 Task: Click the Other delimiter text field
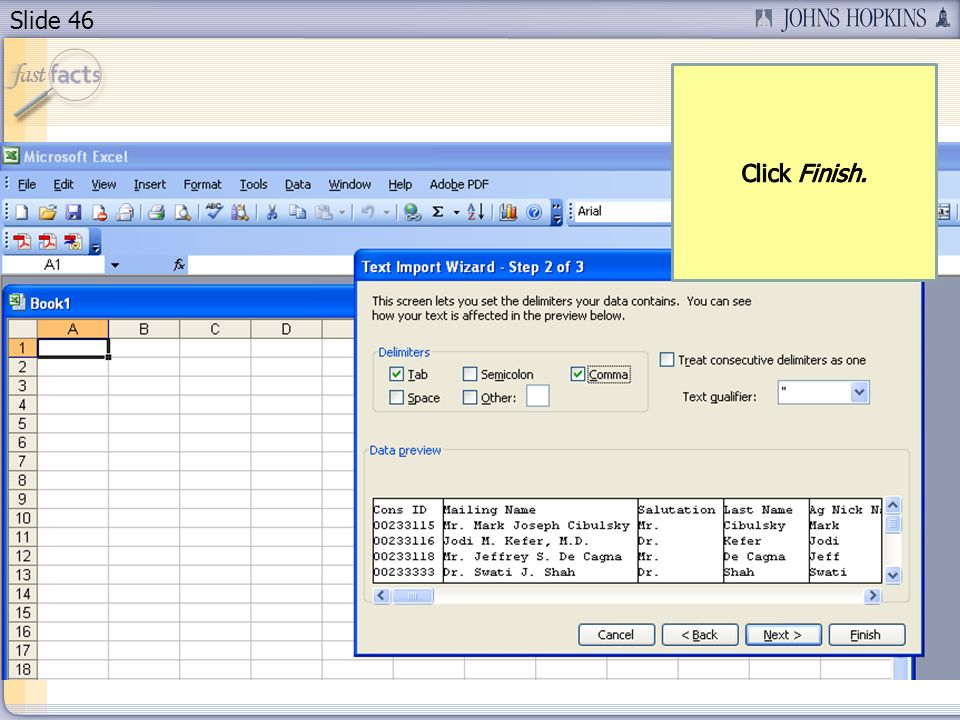[538, 396]
